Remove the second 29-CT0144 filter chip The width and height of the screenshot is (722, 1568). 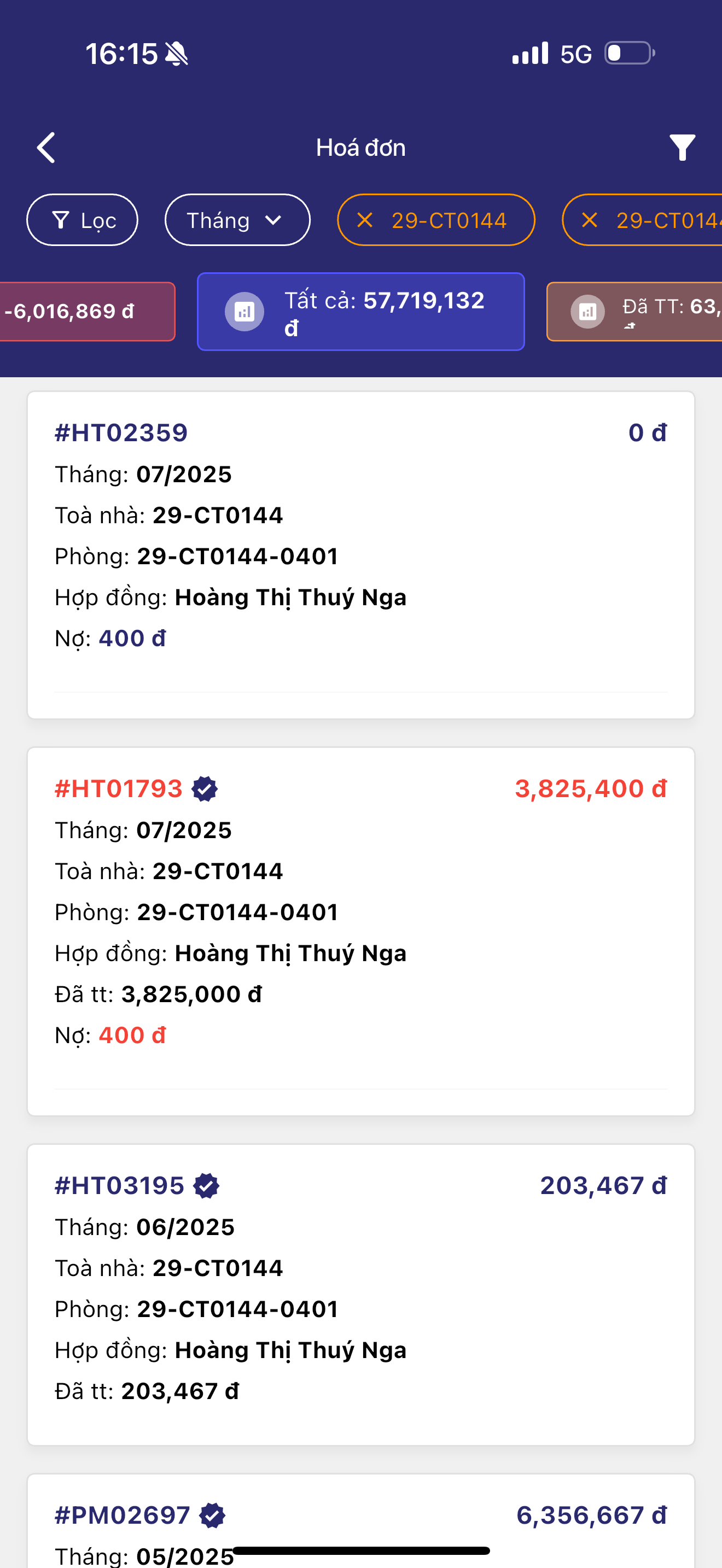pos(589,220)
